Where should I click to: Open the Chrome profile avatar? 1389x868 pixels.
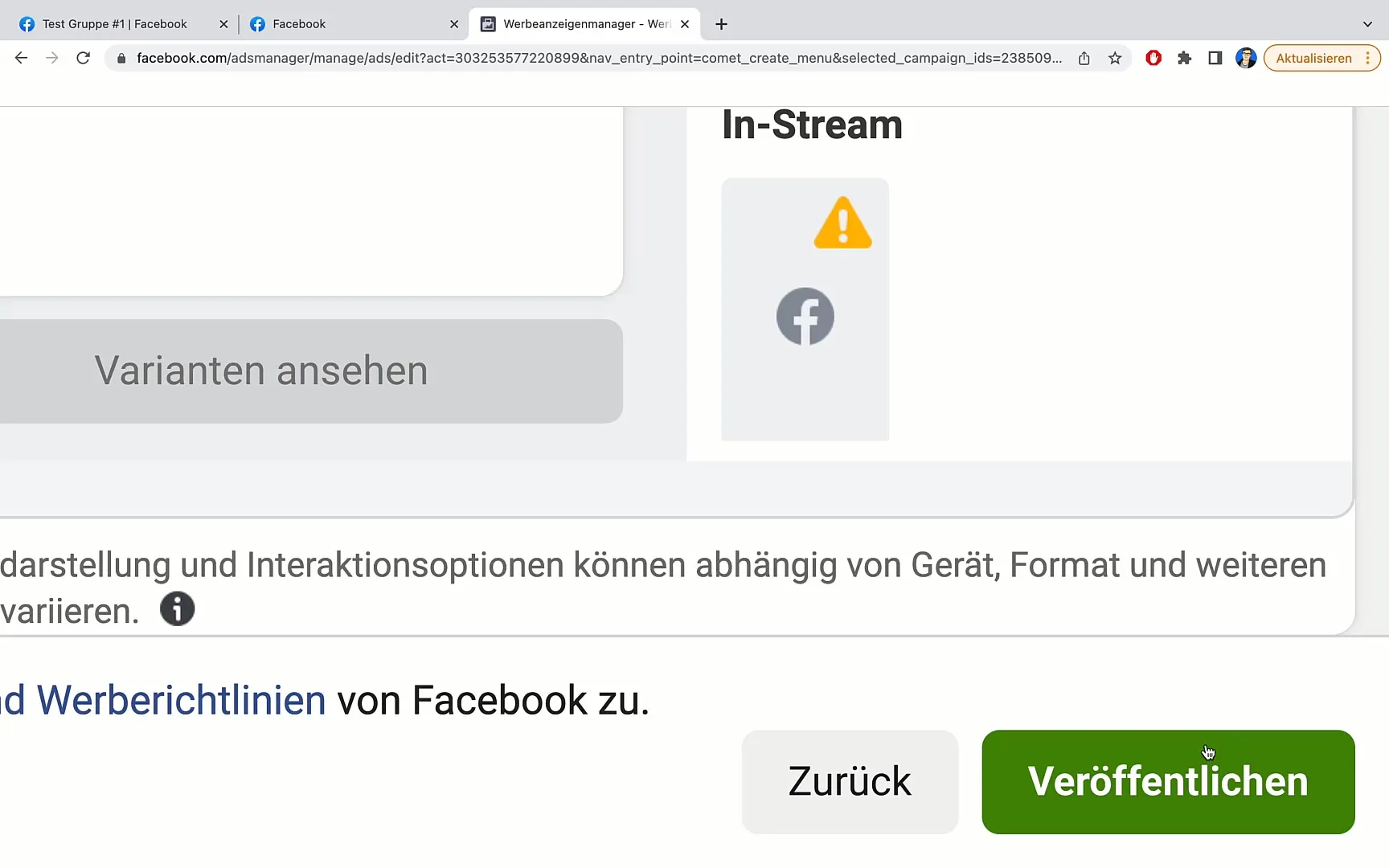click(x=1246, y=58)
